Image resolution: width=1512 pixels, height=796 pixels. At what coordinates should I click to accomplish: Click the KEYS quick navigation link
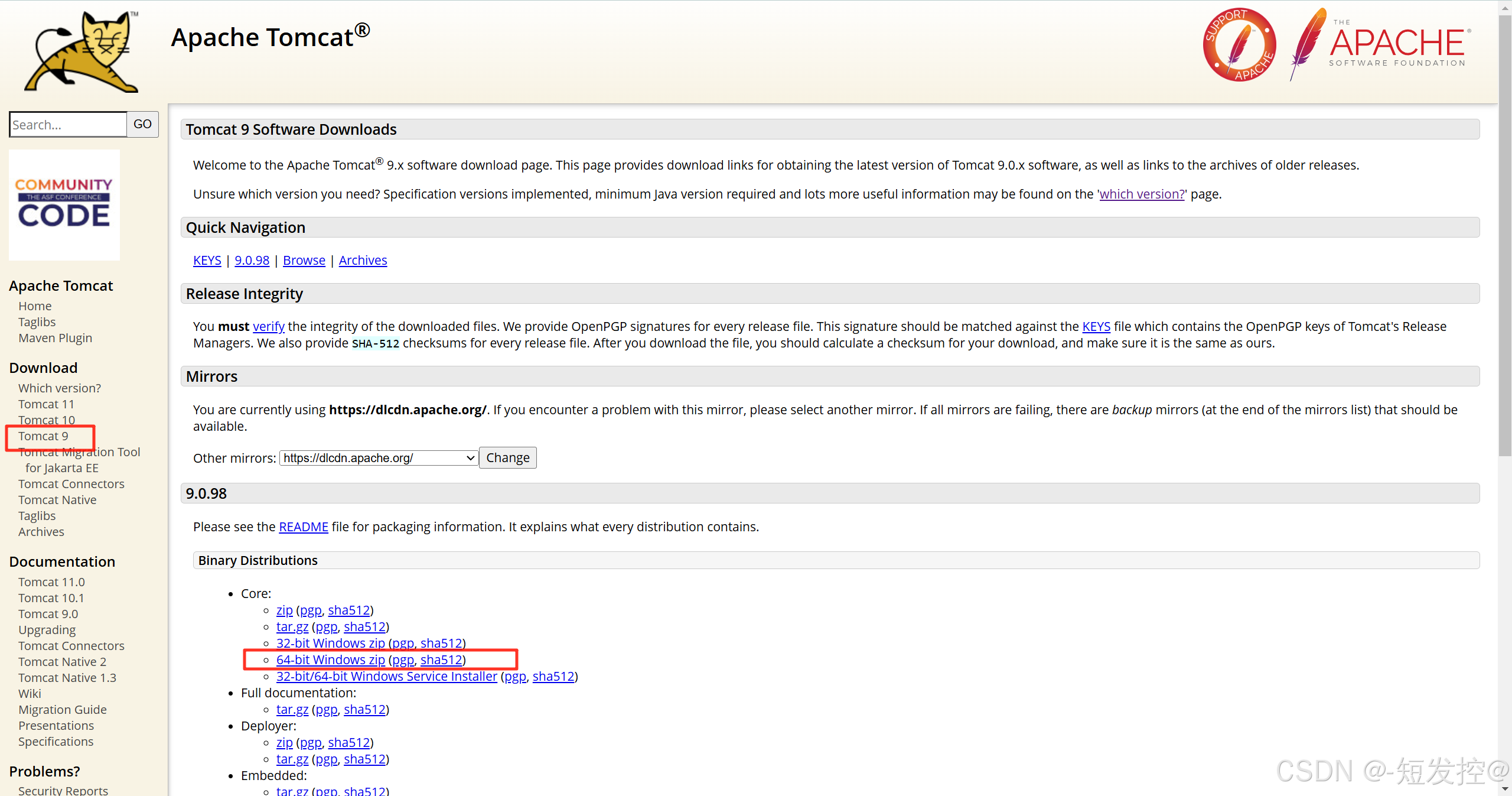tap(207, 260)
